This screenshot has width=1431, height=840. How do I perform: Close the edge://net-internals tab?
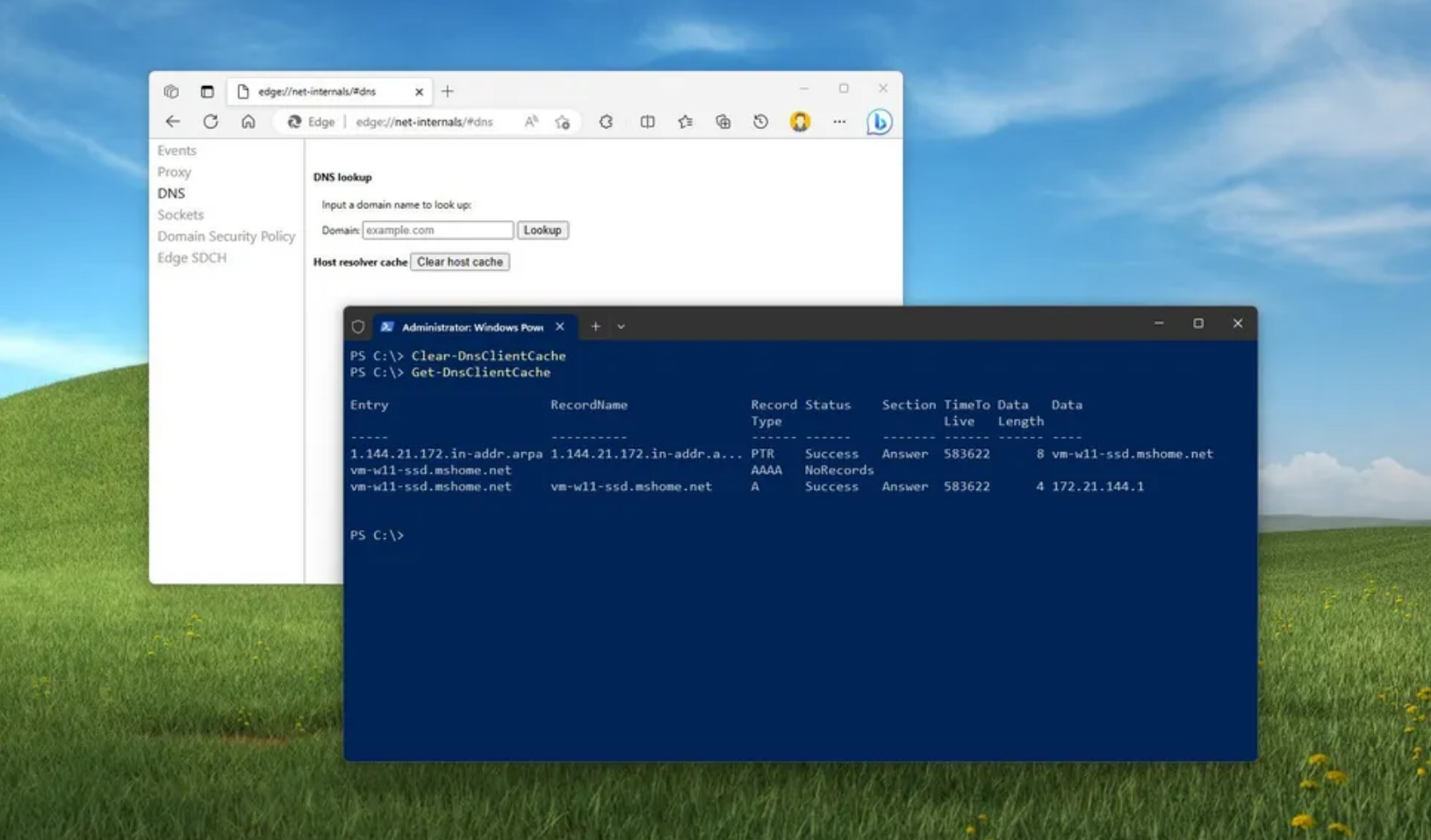point(419,91)
